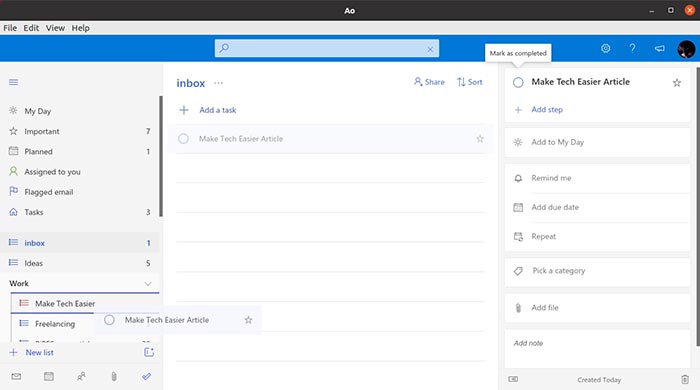Set task Repeat option
This screenshot has width=700, height=390.
click(597, 236)
